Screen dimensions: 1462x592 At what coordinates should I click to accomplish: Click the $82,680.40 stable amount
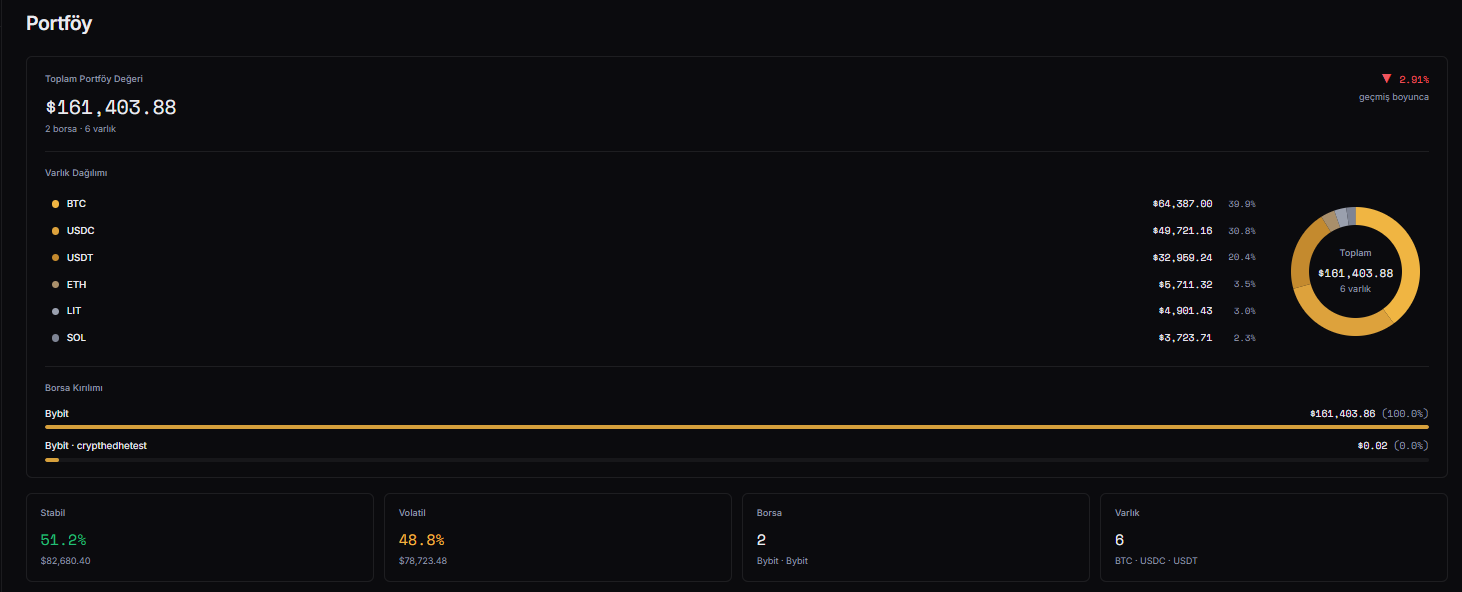65,561
